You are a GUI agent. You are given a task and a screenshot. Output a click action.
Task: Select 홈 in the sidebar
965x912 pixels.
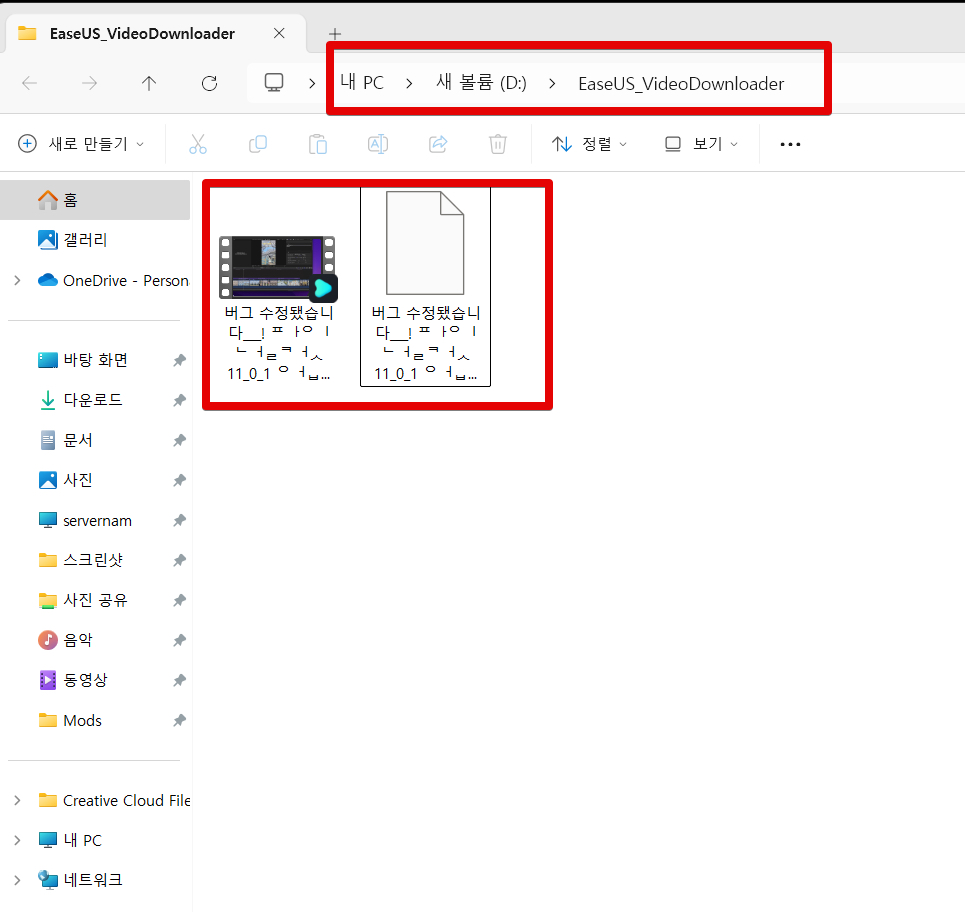tap(95, 200)
